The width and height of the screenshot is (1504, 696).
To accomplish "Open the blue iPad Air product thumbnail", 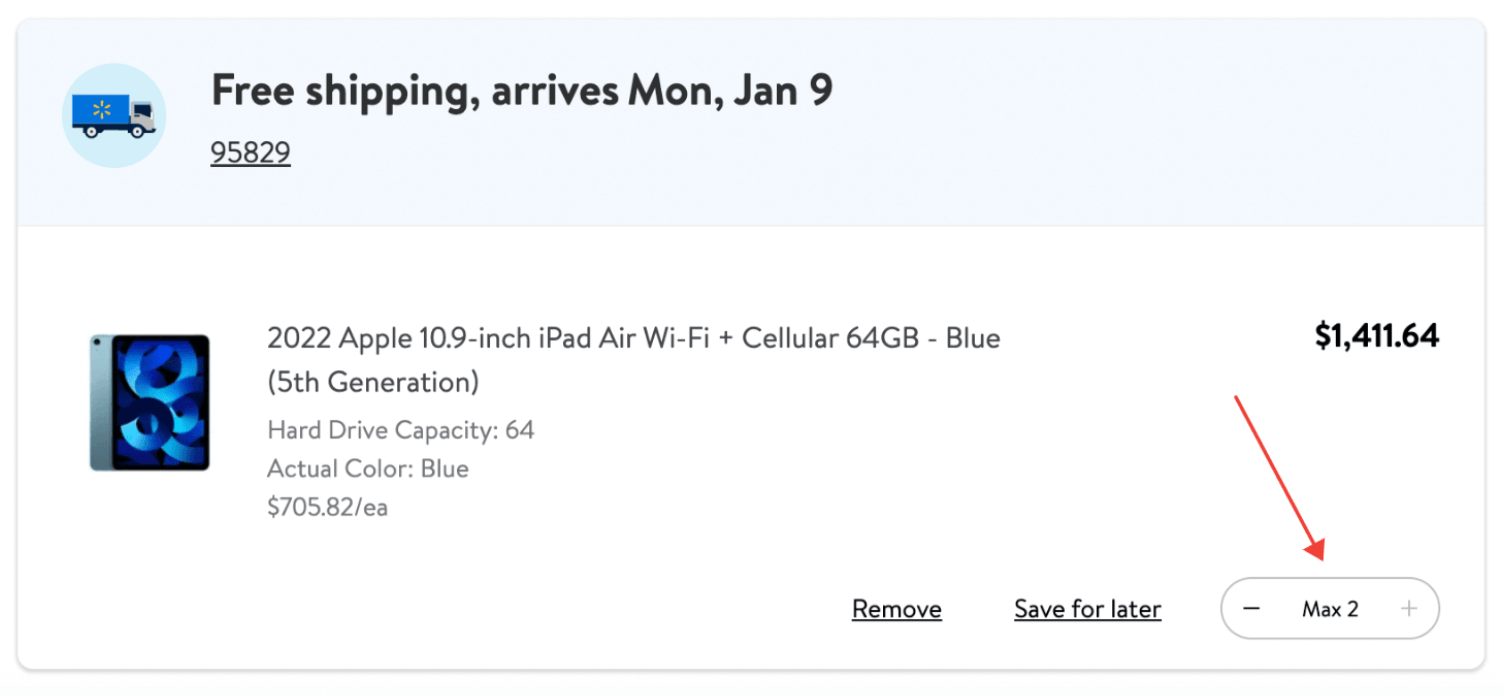I will coord(150,402).
